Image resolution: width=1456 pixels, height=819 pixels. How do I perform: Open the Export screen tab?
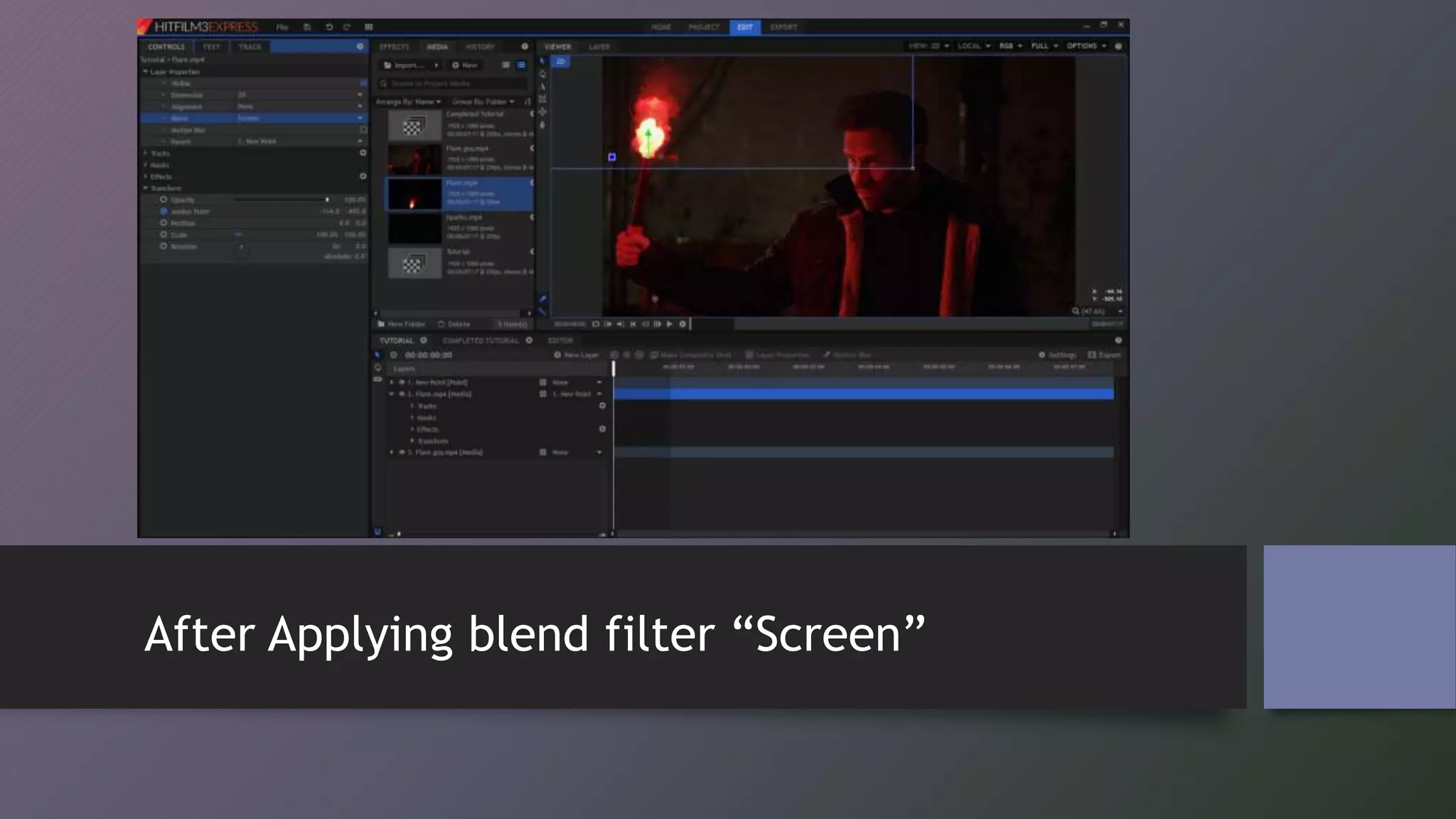(783, 27)
